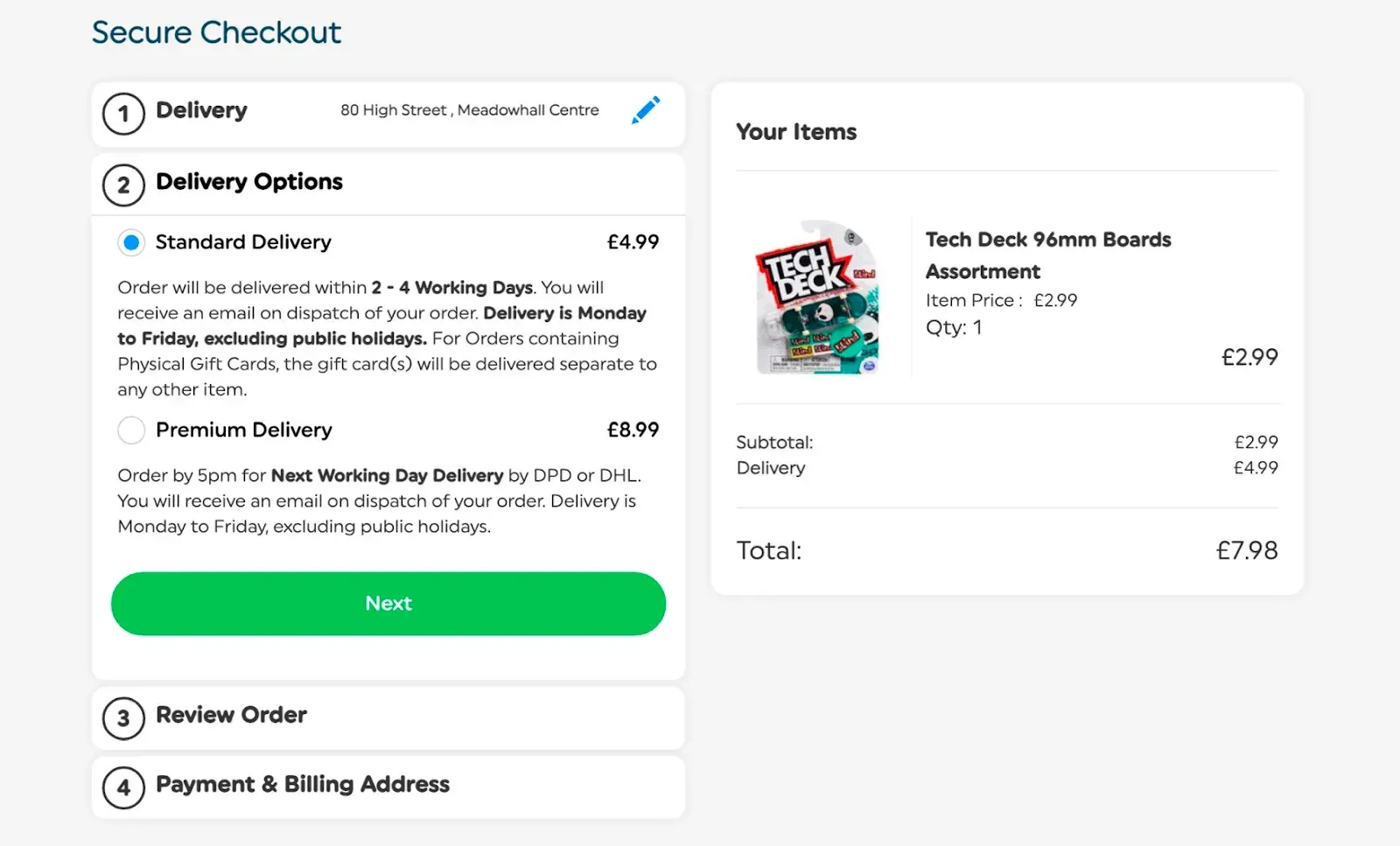Click the step 2 circle icon
Screen dimensions: 1400x846
123,185
